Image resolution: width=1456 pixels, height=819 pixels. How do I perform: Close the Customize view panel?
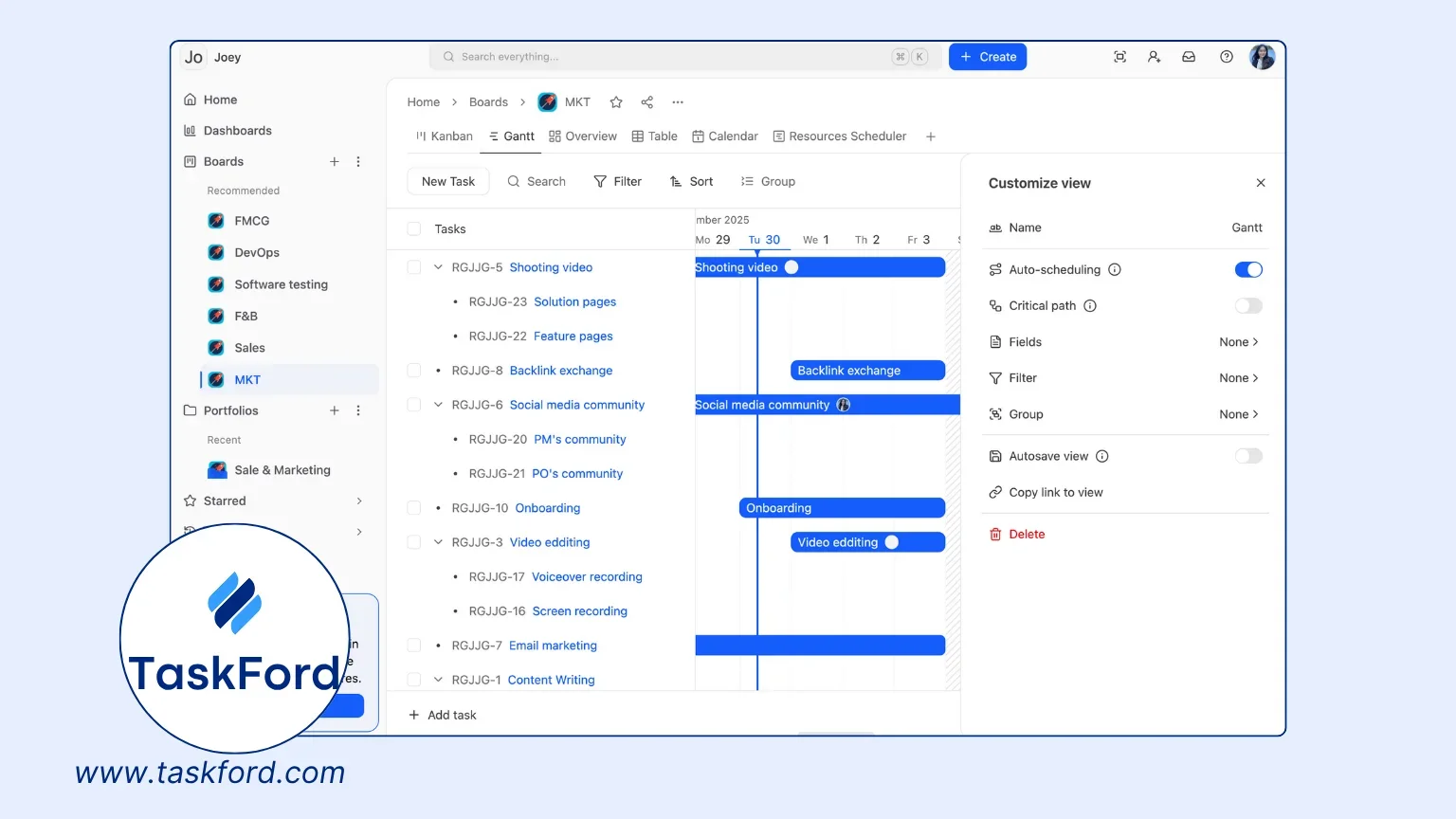pyautogui.click(x=1261, y=183)
